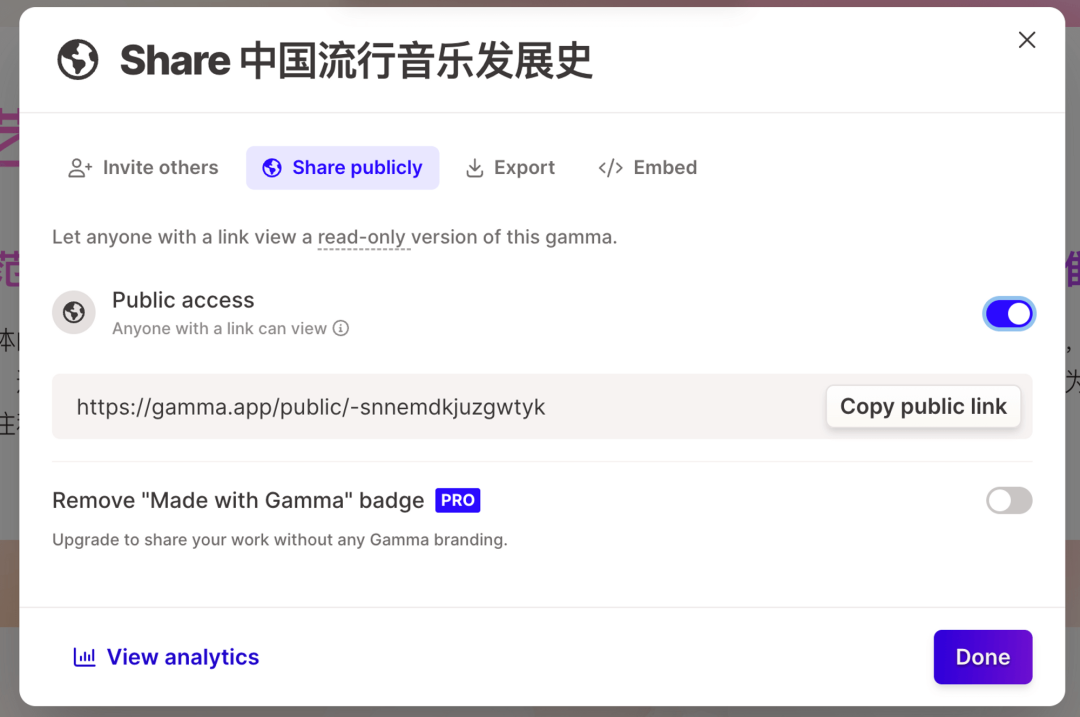Screen dimensions: 1080x717
Task: Click 'Upgrade to share your work without any Gamma branding.'
Action: tap(280, 539)
